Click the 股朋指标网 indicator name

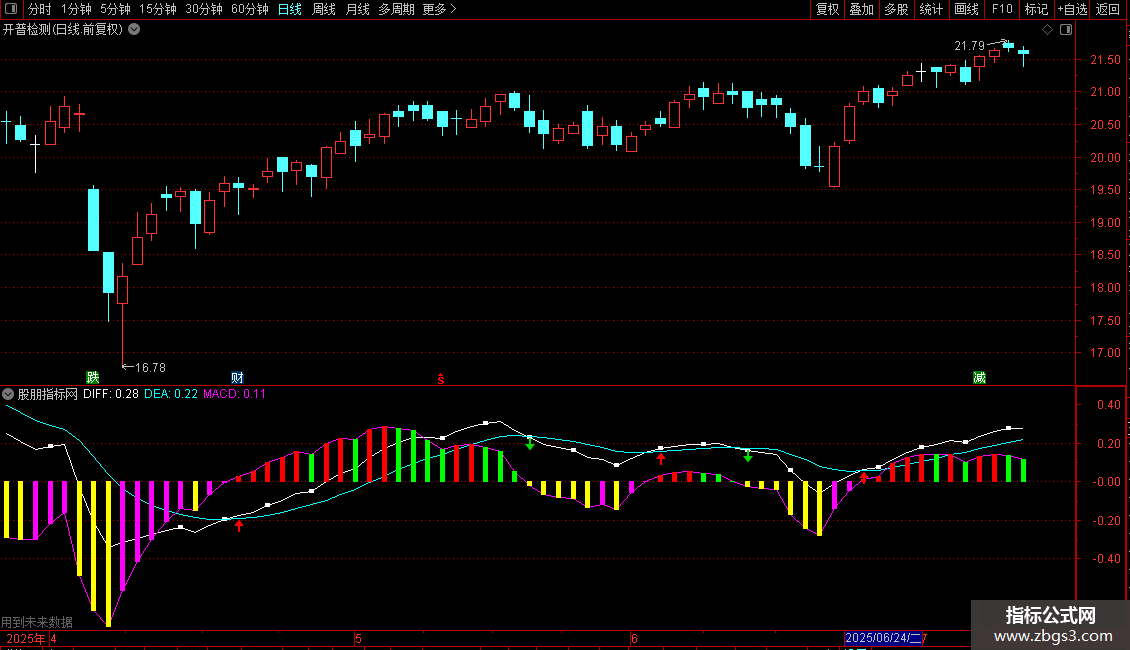48,394
